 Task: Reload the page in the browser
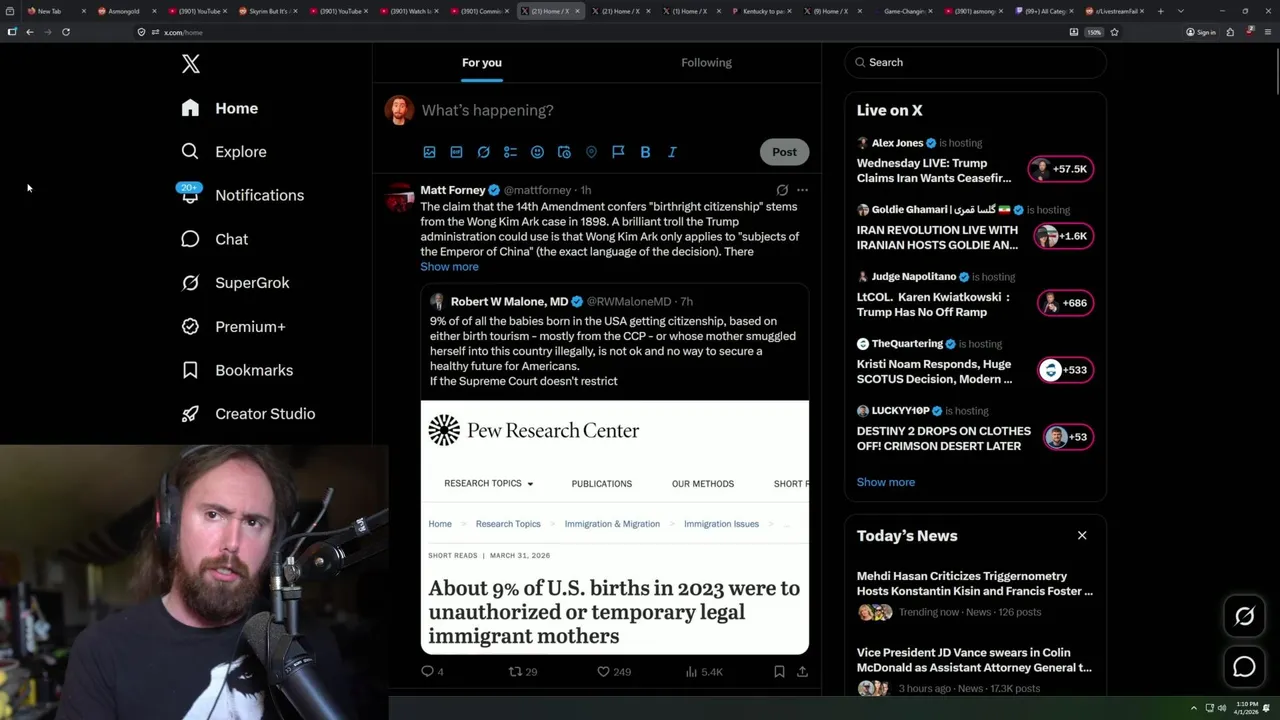click(x=66, y=32)
